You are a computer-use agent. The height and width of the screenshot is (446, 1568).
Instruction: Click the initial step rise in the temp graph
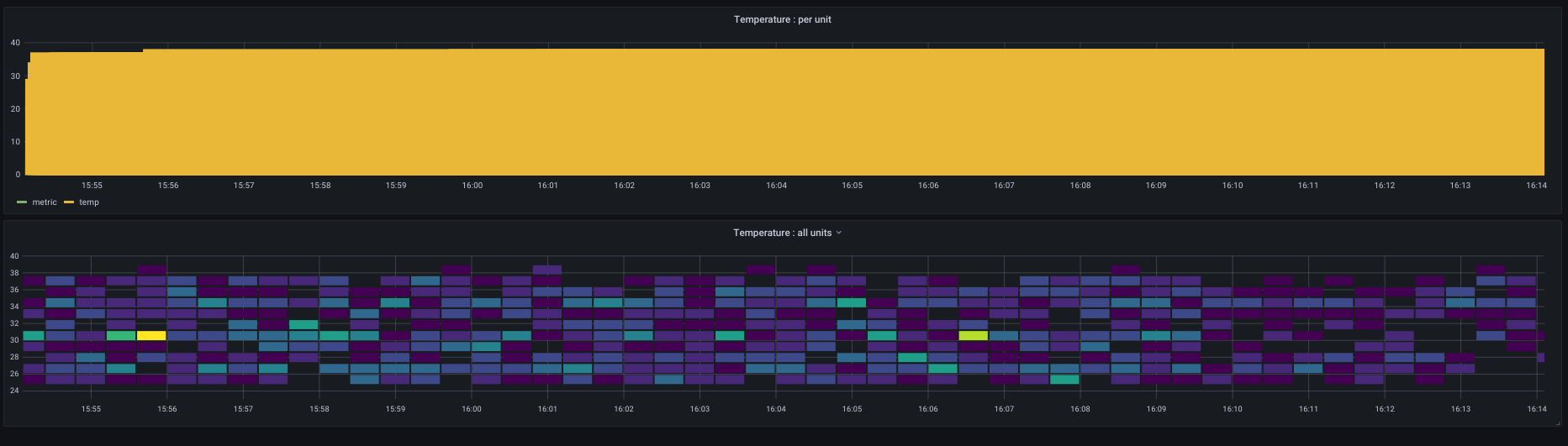coord(29,67)
